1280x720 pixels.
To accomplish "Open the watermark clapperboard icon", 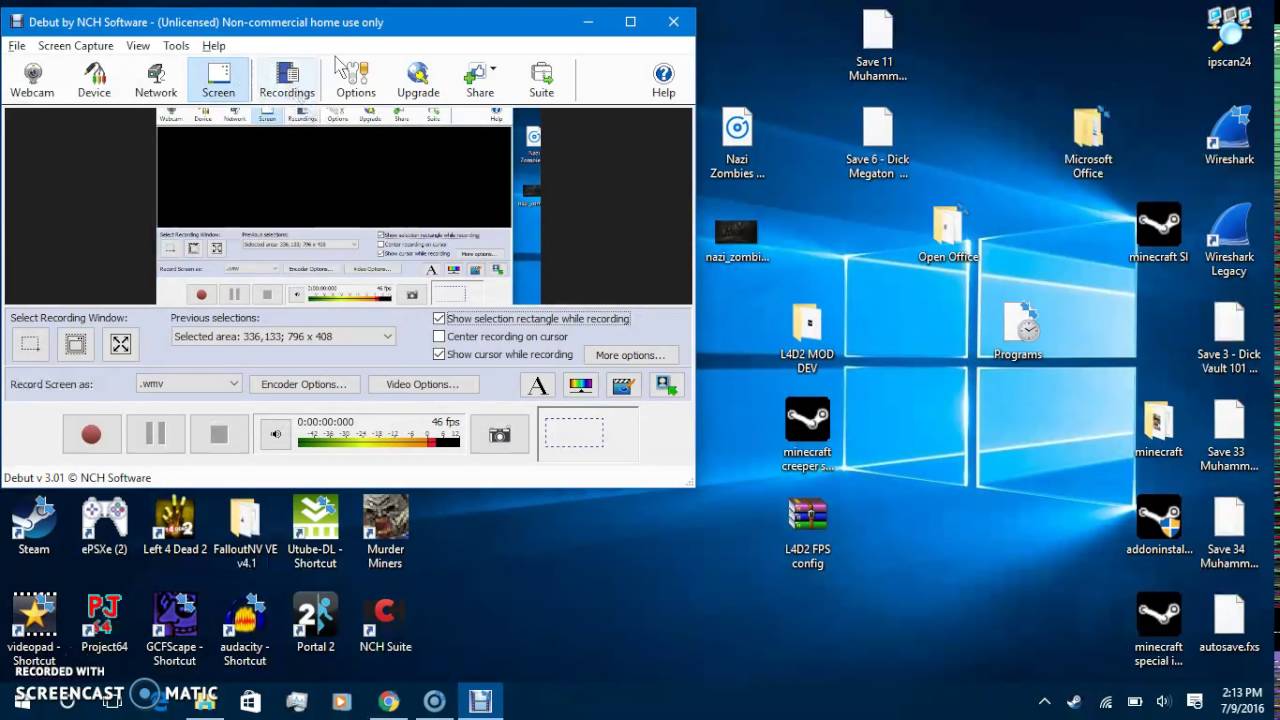I will [x=624, y=385].
